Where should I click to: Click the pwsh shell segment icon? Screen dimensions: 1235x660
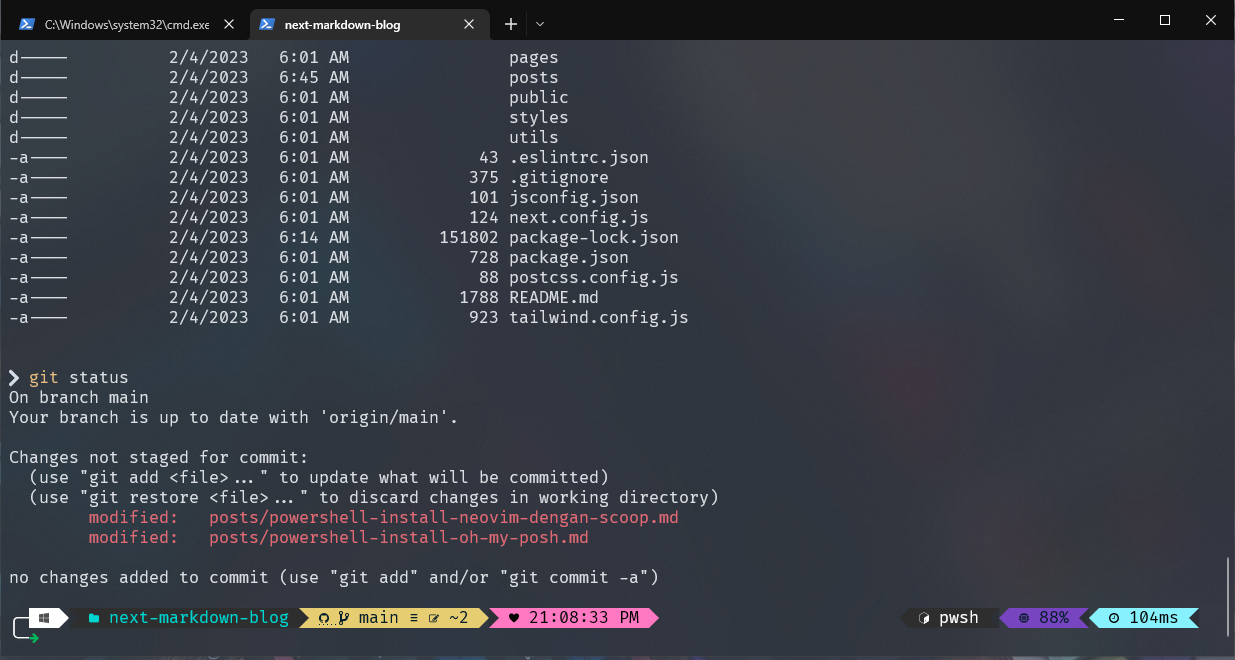tap(924, 618)
